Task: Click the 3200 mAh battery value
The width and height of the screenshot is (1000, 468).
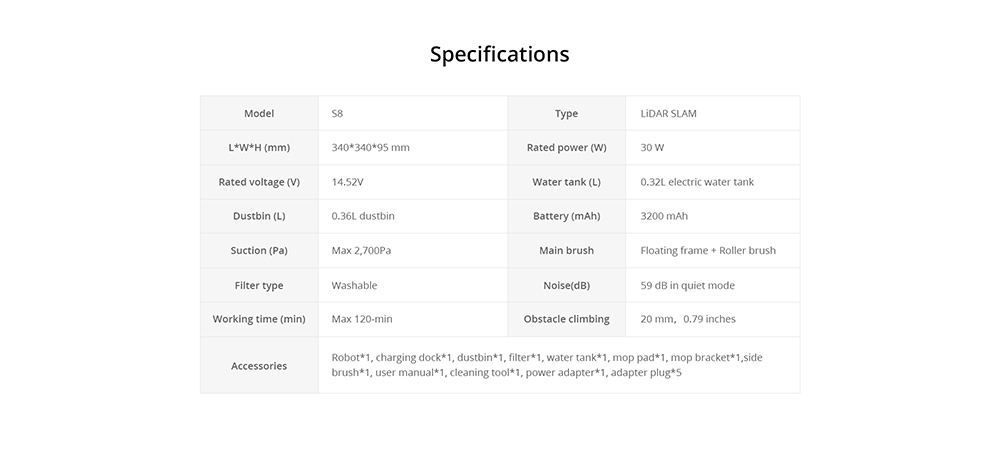Action: (x=664, y=216)
